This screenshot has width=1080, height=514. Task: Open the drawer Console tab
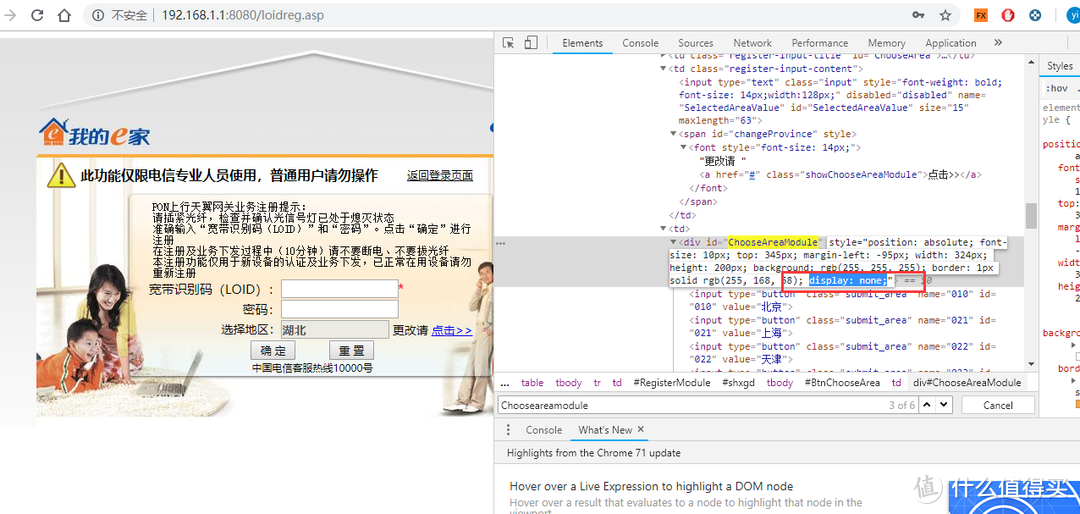(543, 430)
